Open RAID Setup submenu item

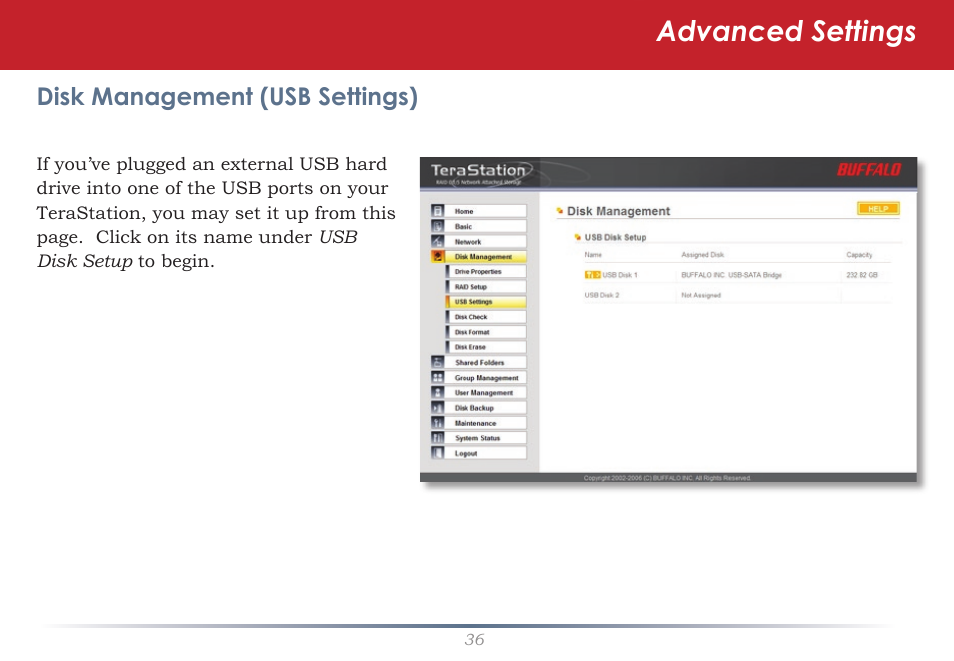coord(486,287)
